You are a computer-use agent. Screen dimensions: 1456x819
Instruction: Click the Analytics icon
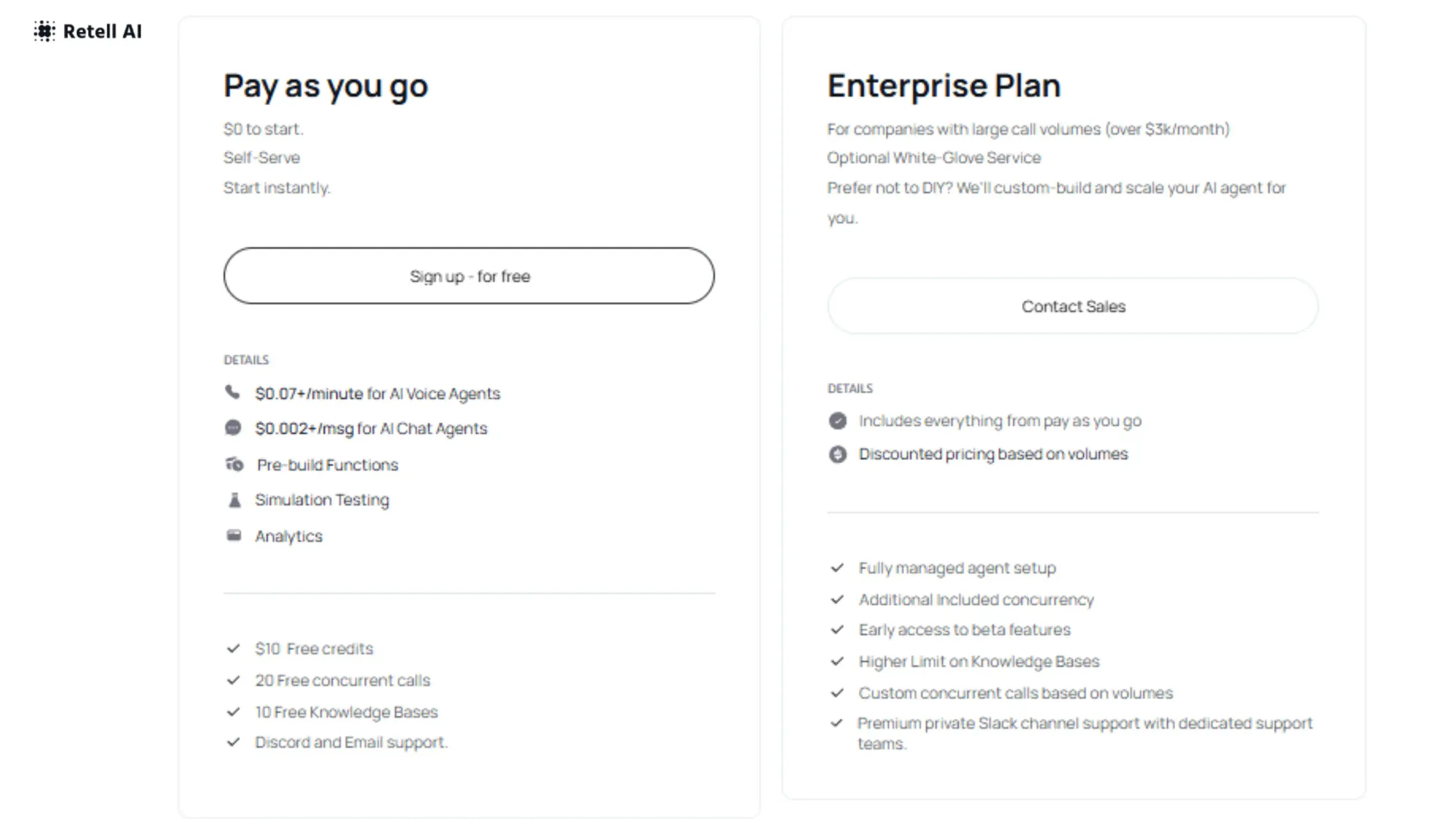tap(234, 536)
